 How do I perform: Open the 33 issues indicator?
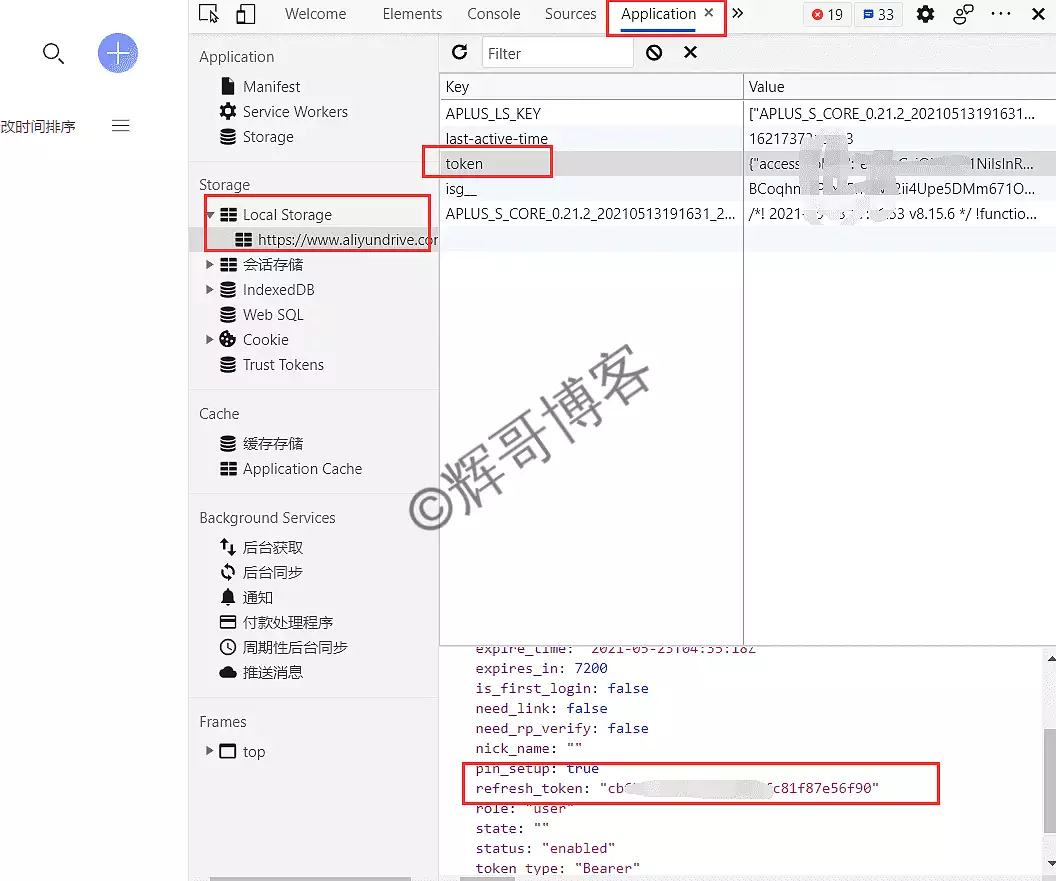pos(878,14)
